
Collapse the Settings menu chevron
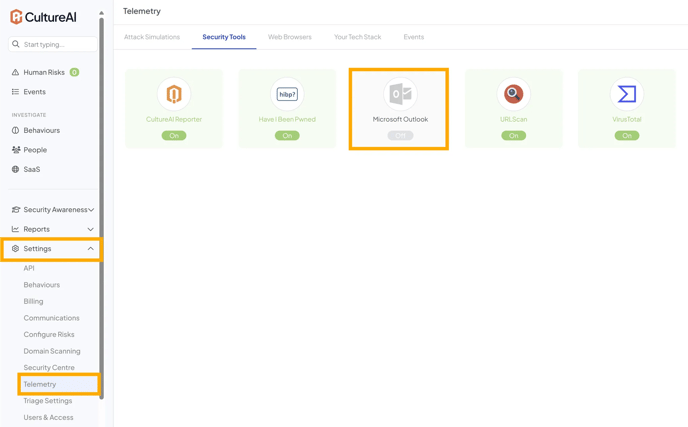click(x=90, y=248)
